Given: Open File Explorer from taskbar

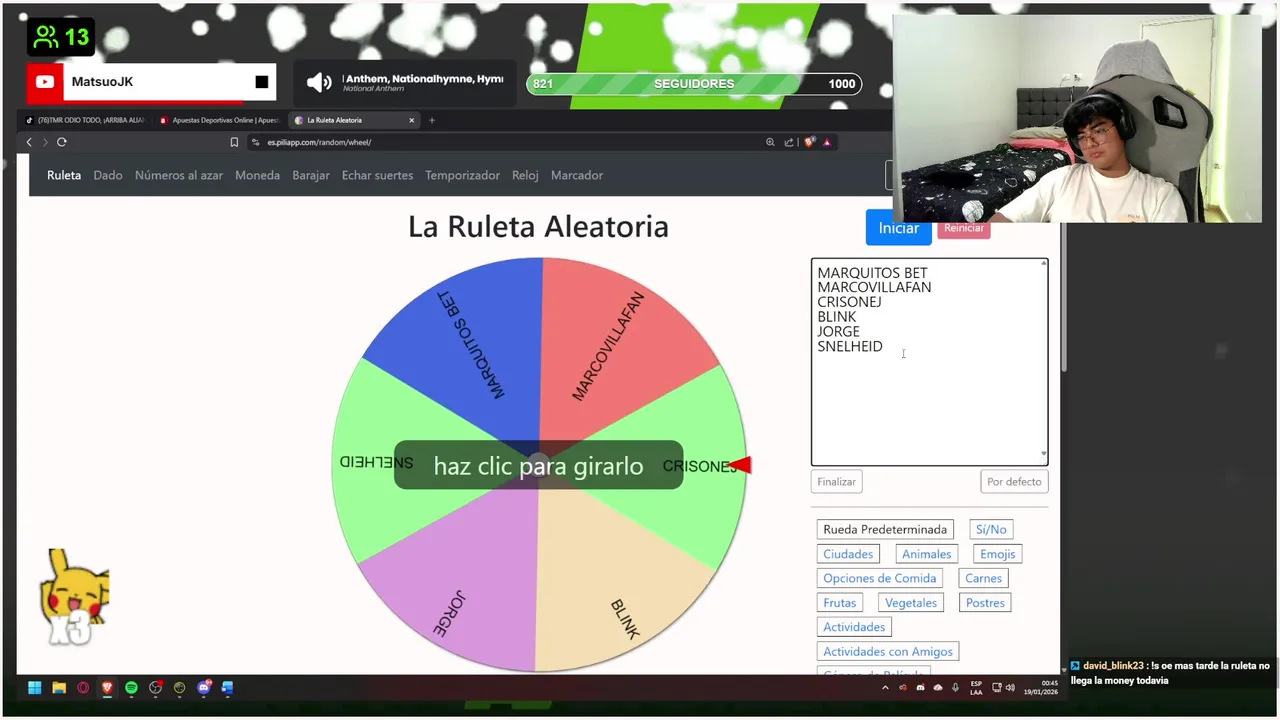Looking at the screenshot, I should pos(59,688).
